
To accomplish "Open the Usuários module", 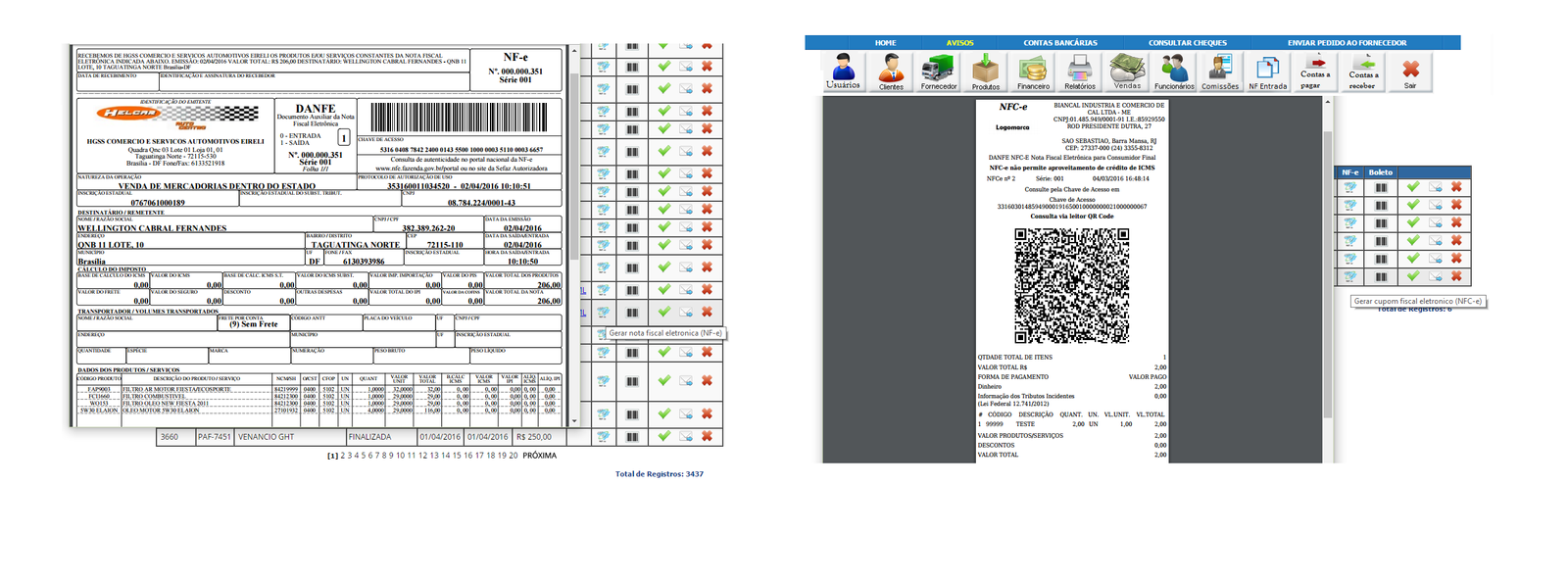I will coord(843,72).
